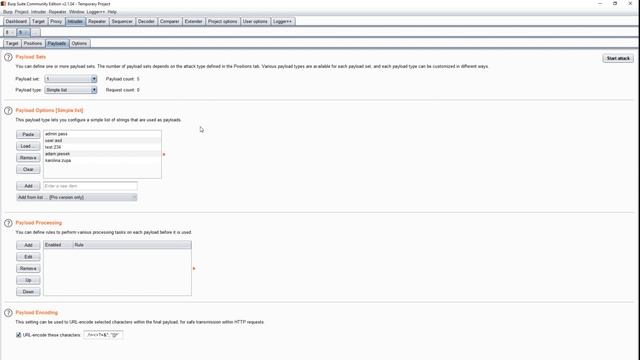The height and width of the screenshot is (360, 640).
Task: Open the User options tab
Action: pyautogui.click(x=255, y=21)
